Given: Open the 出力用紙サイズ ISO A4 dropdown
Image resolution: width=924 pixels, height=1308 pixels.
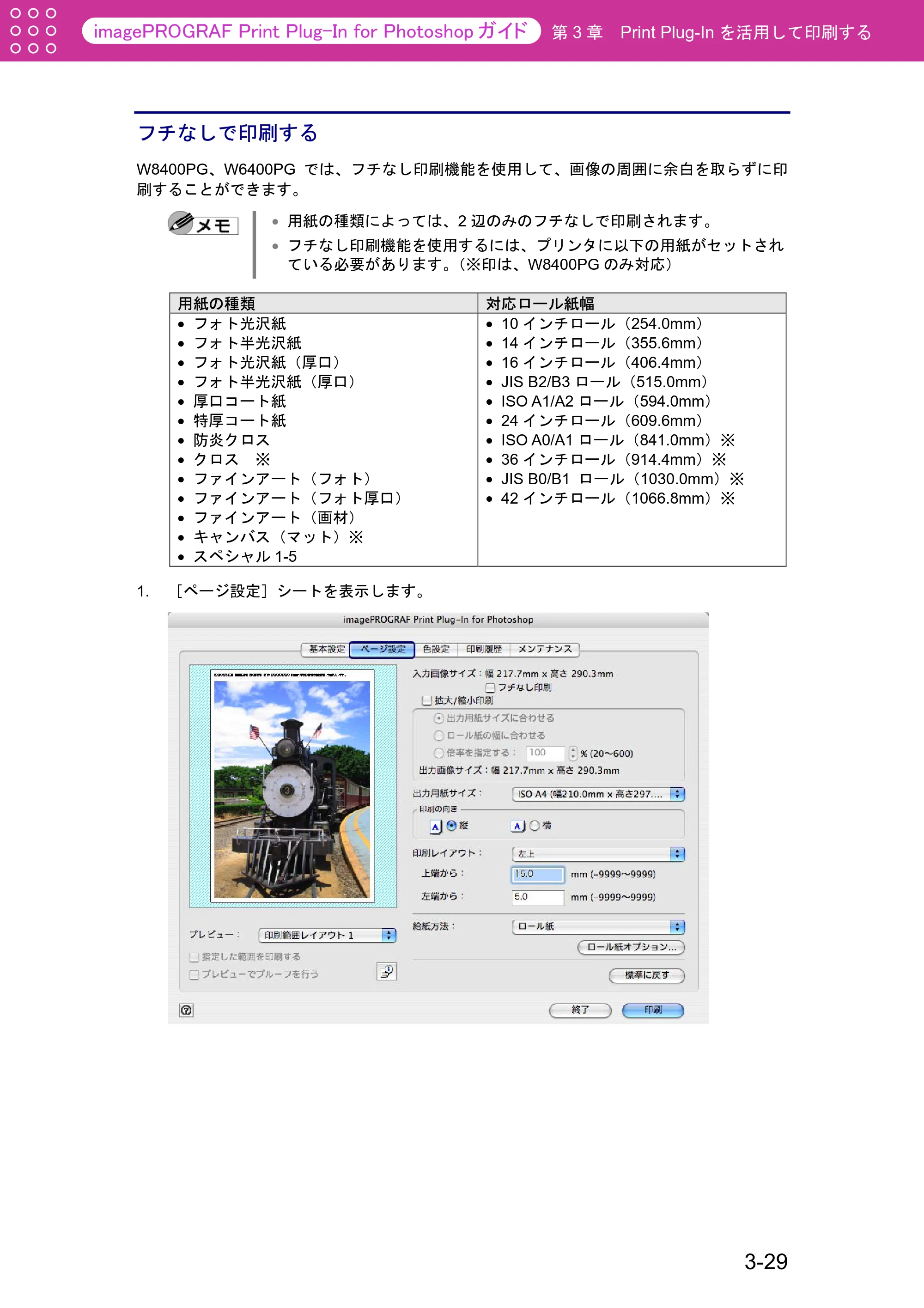Looking at the screenshot, I should [598, 794].
